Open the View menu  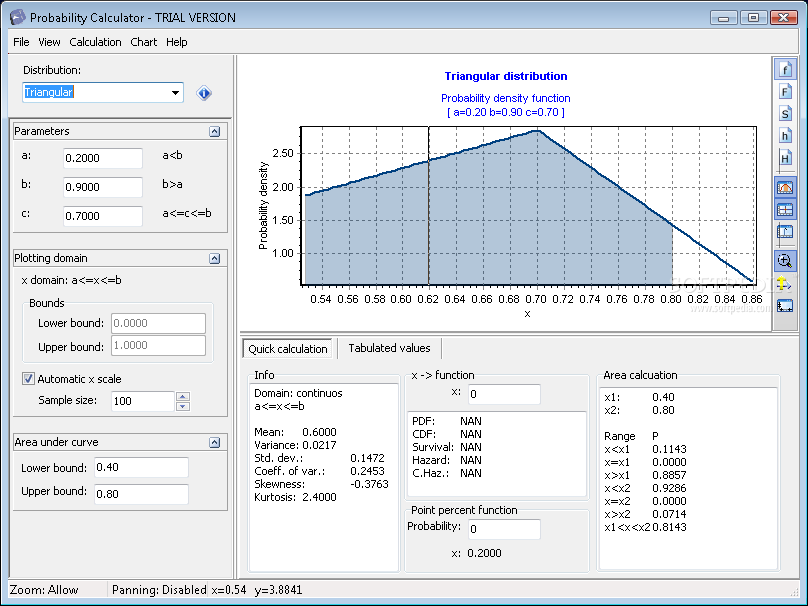tap(49, 42)
